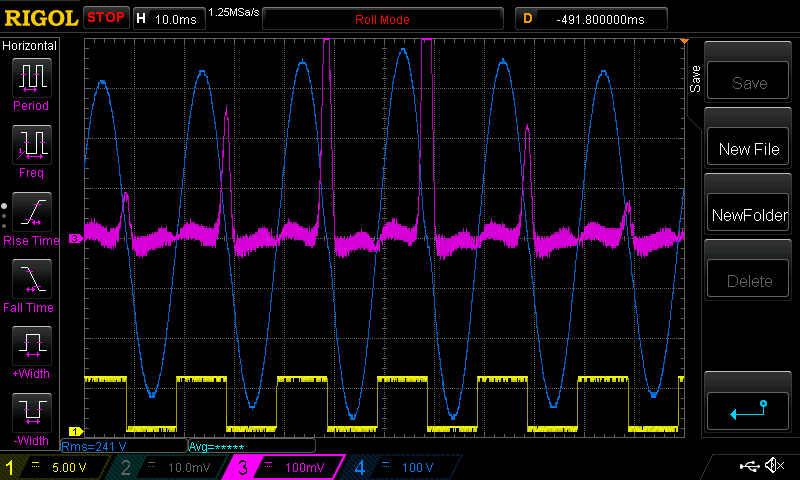Click the horizontal timebase 10.0ms field
Image resolution: width=800 pixels, height=480 pixels.
coord(167,18)
